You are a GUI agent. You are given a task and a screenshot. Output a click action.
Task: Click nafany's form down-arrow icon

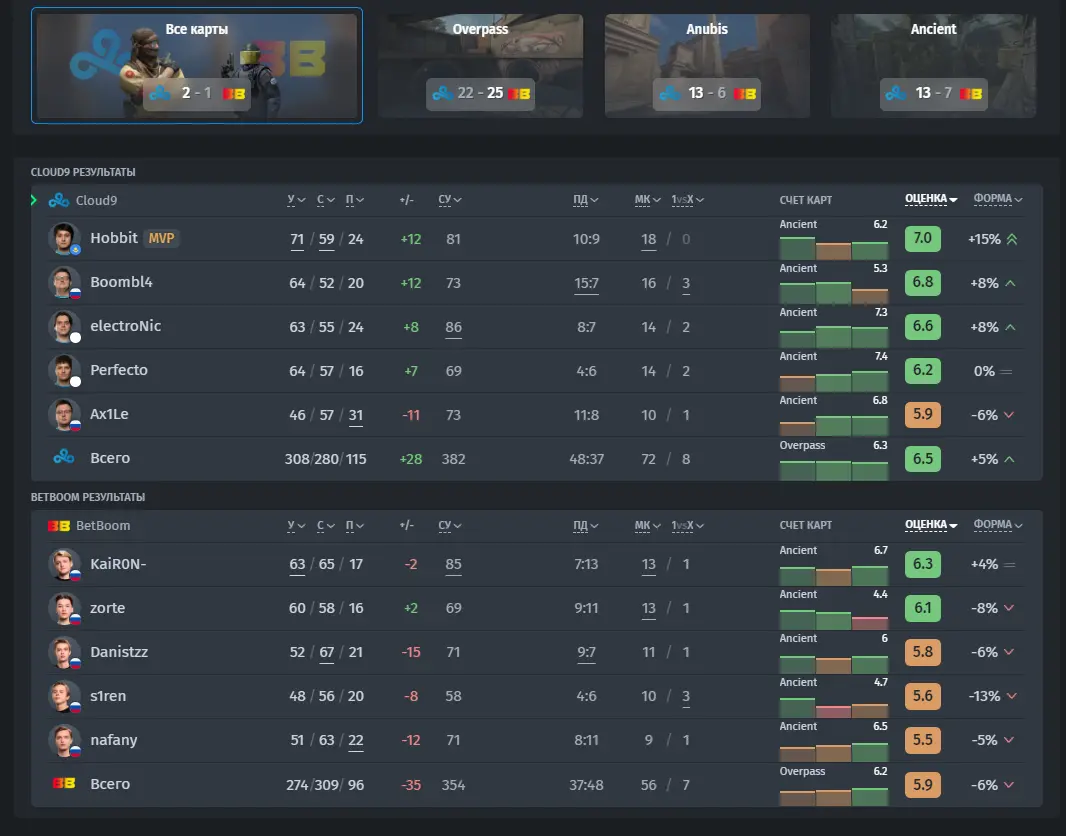[x=1009, y=739]
